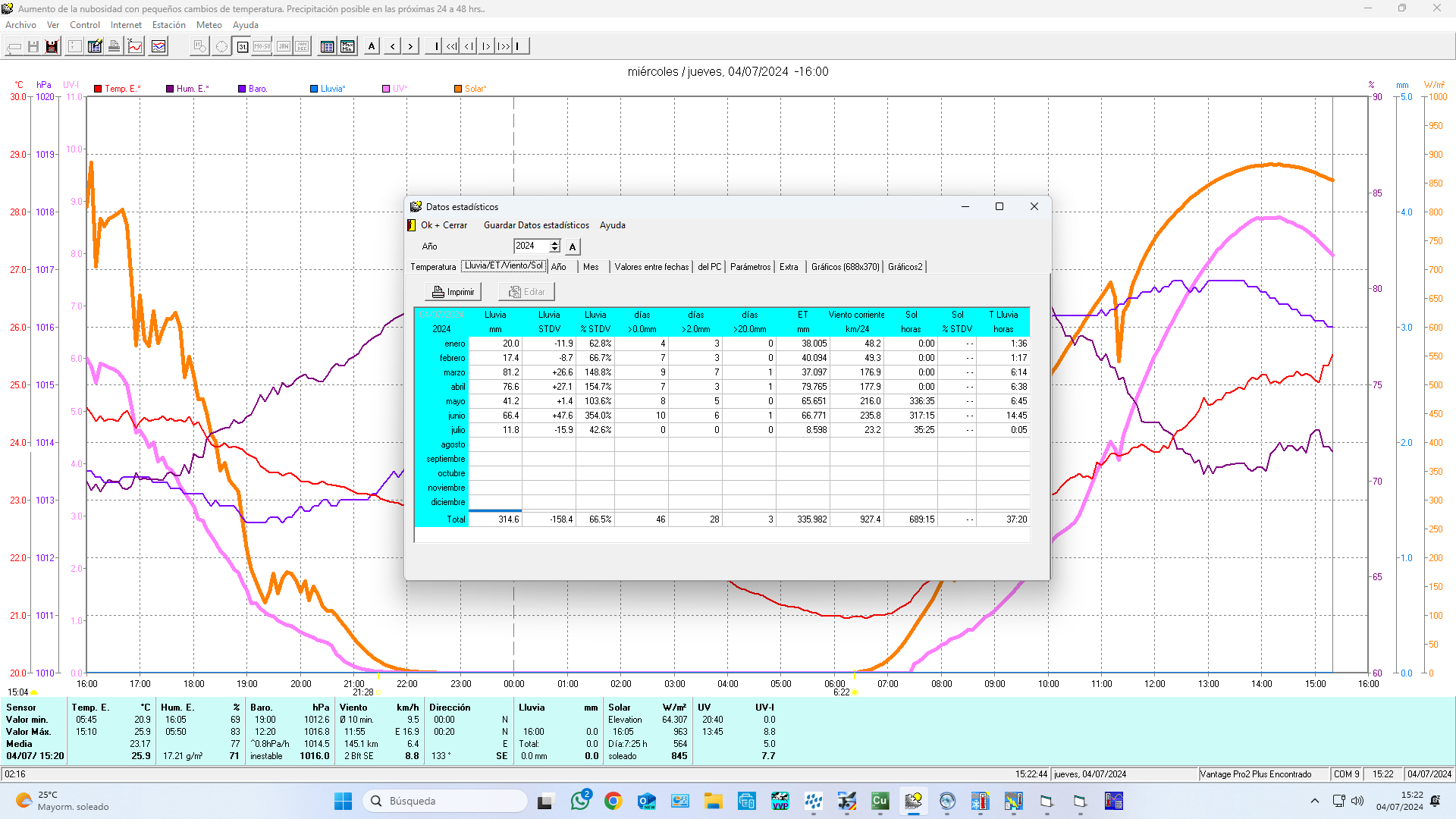This screenshot has width=1456, height=819.
Task: Switch to the Temperatura tab
Action: (x=433, y=267)
